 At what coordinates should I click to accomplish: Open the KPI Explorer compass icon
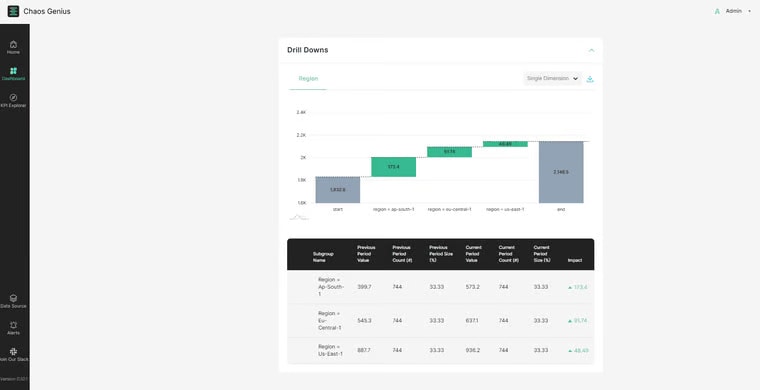[13, 97]
